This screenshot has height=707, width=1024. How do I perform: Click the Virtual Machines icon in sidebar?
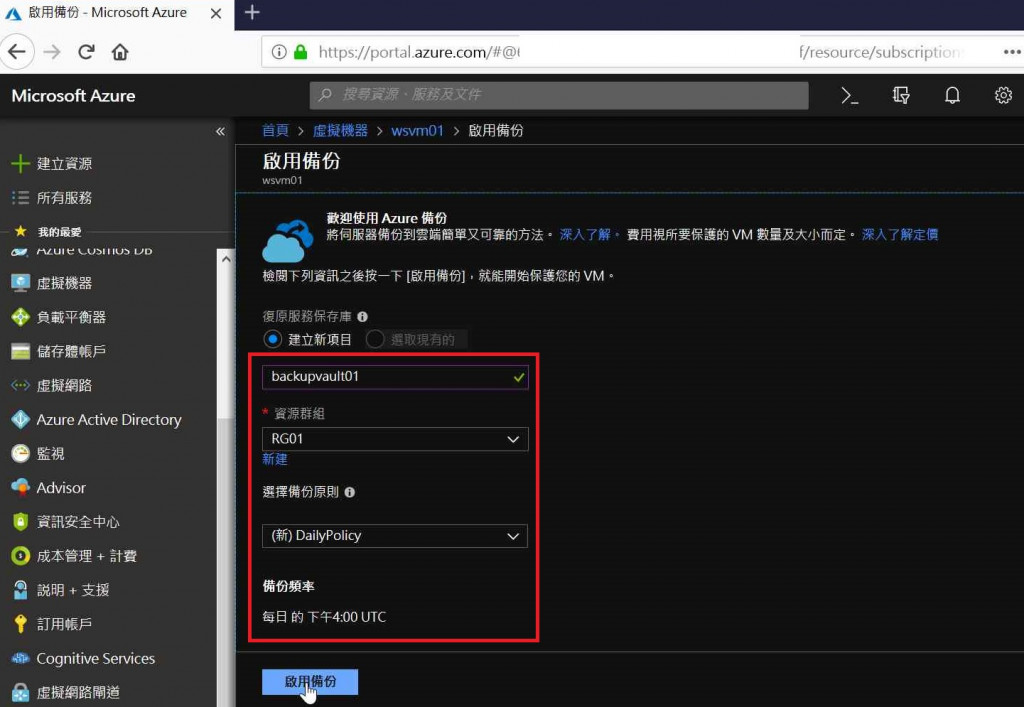[x=20, y=283]
